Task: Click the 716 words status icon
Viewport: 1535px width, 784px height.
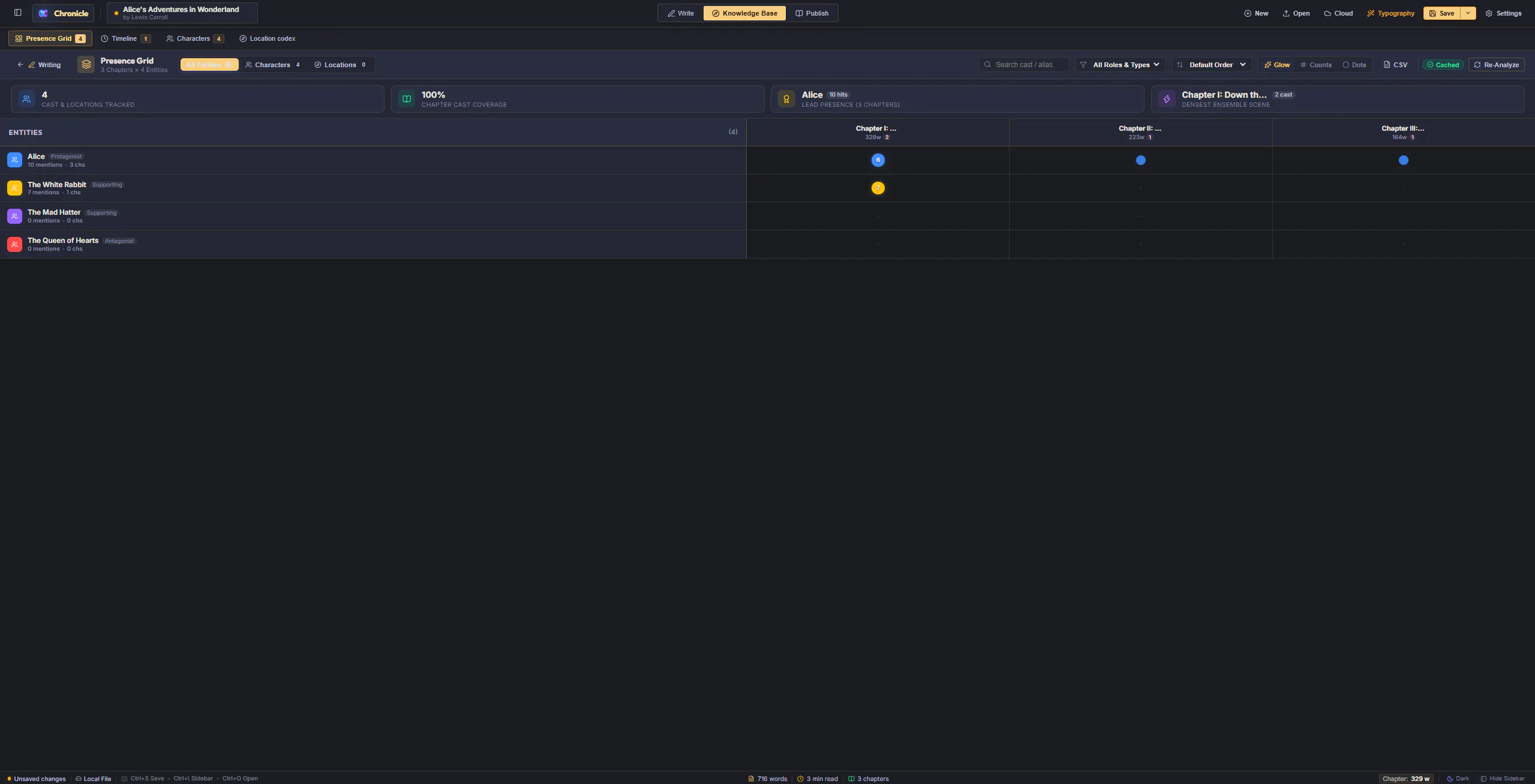Action: pyautogui.click(x=751, y=779)
